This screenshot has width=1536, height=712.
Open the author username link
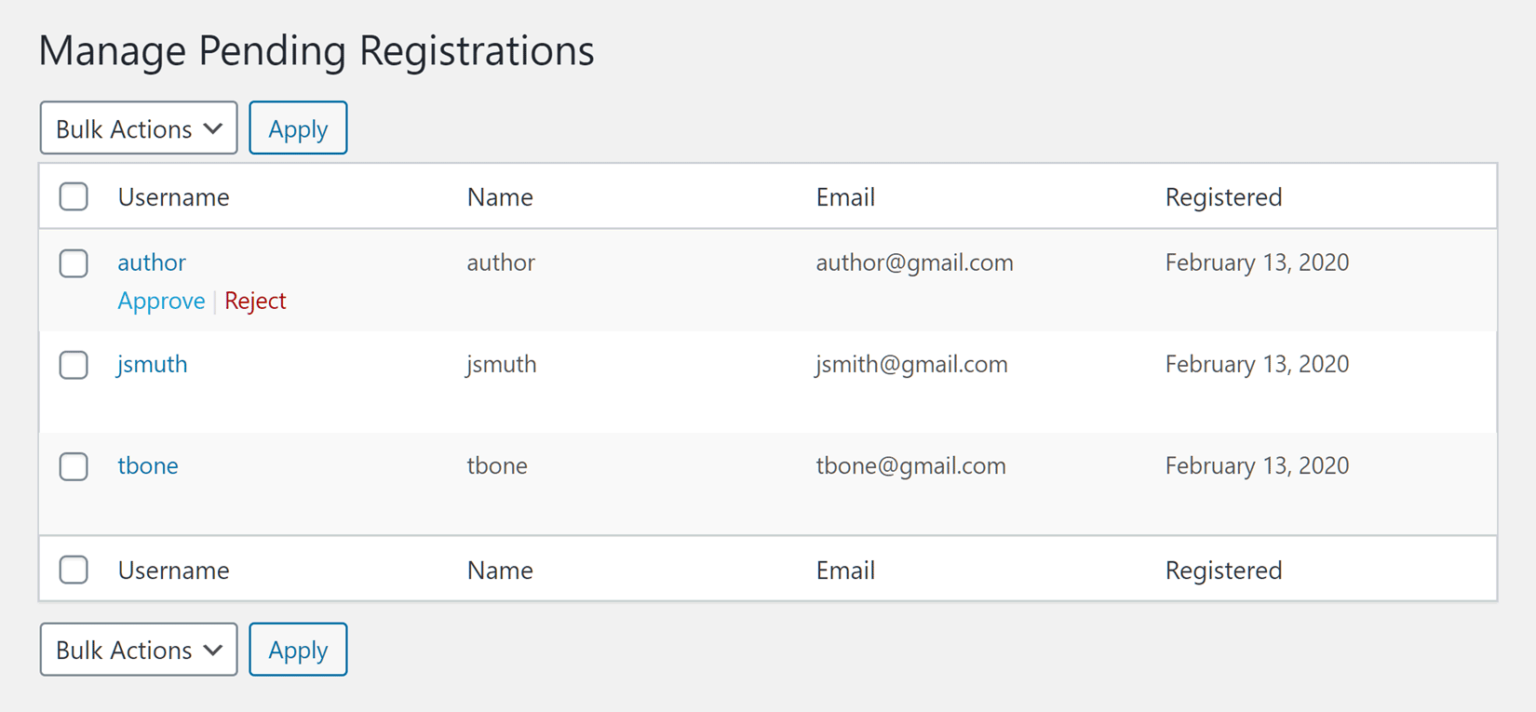click(x=152, y=263)
